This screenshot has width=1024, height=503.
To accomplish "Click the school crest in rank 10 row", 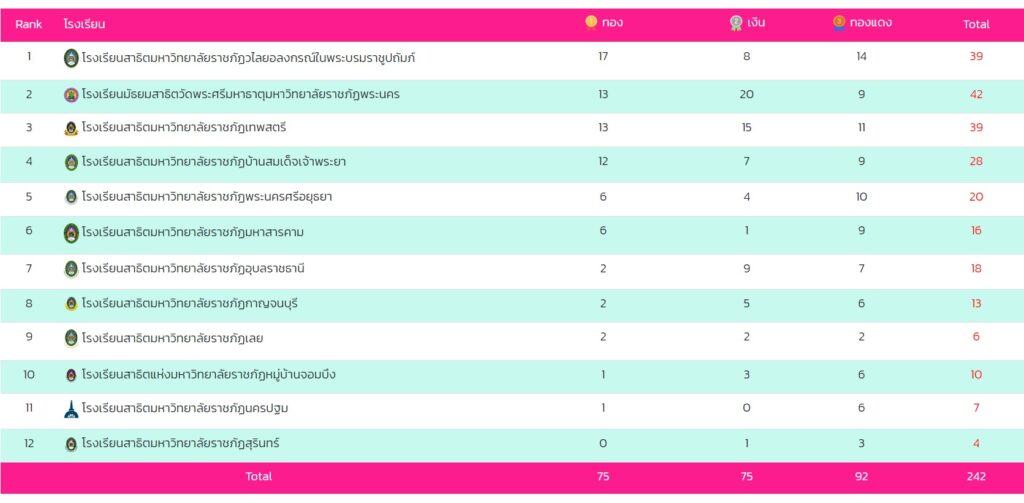I will (71, 375).
